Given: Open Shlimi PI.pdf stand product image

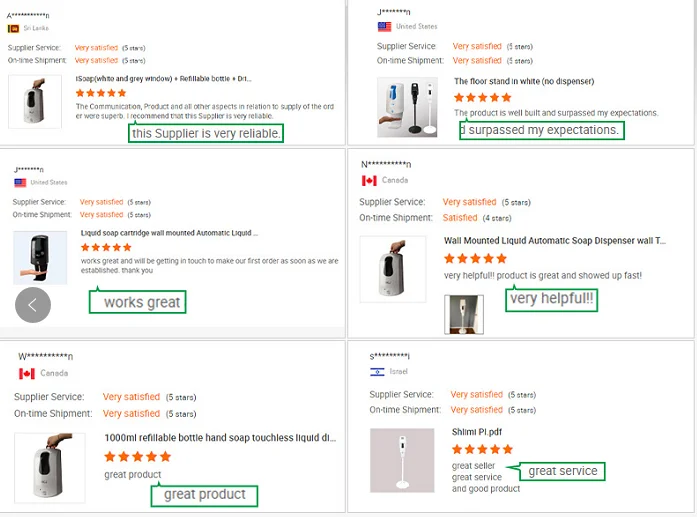Looking at the screenshot, I should [x=400, y=461].
